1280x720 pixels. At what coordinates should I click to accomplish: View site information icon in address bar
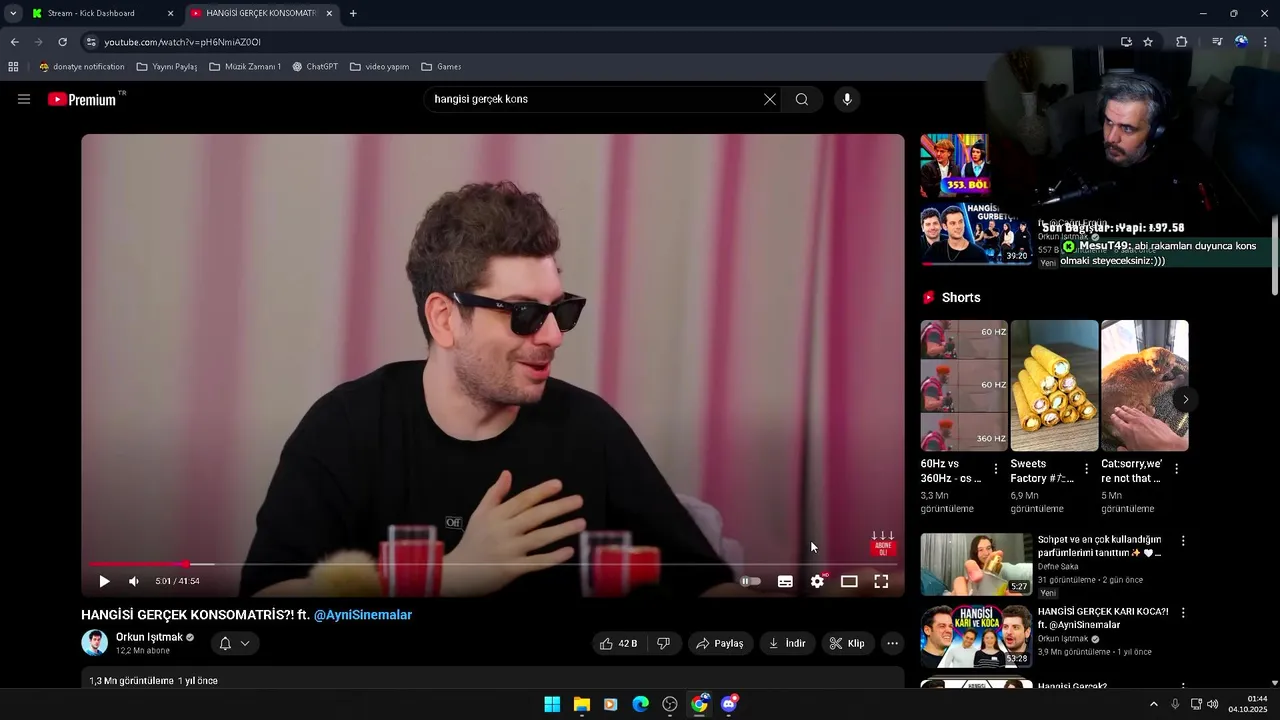click(x=91, y=42)
